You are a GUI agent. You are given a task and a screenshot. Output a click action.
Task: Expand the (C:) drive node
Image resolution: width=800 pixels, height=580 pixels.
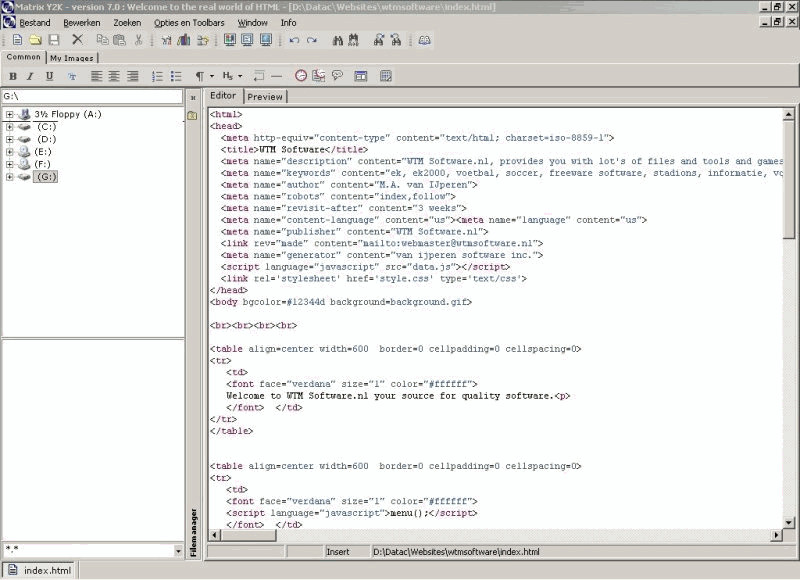[10, 127]
